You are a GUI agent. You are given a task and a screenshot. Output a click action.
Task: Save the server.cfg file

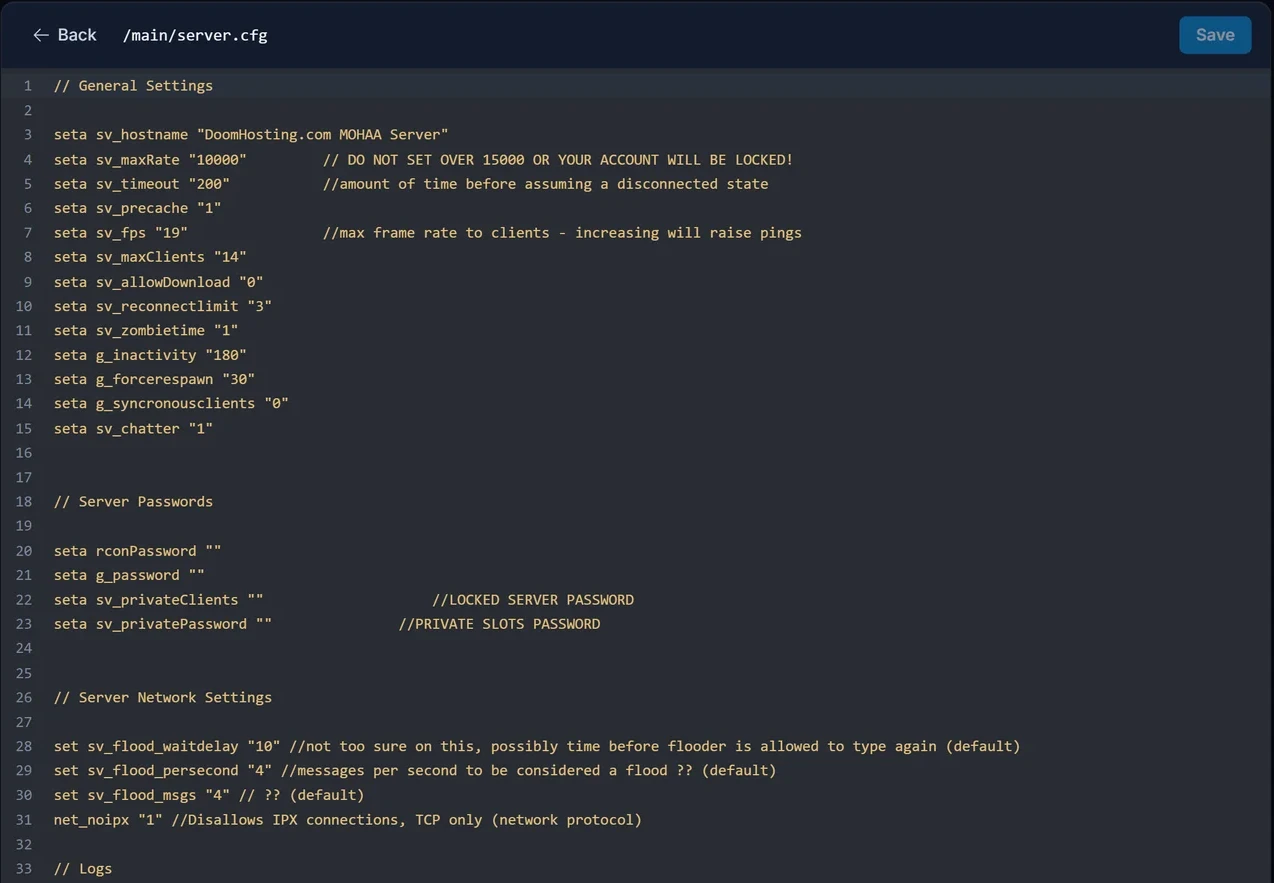click(1215, 35)
